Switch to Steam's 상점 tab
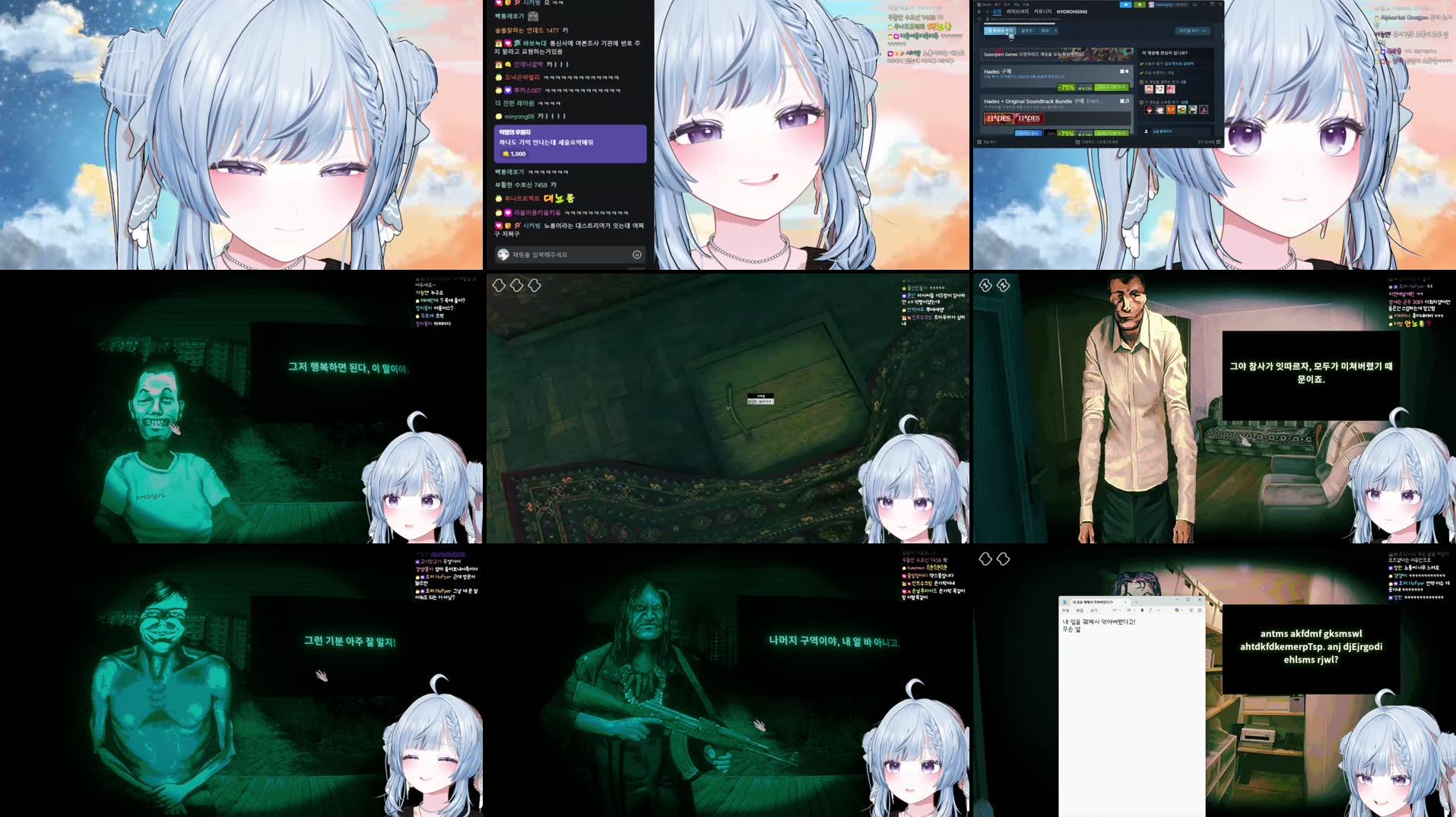 [x=997, y=11]
